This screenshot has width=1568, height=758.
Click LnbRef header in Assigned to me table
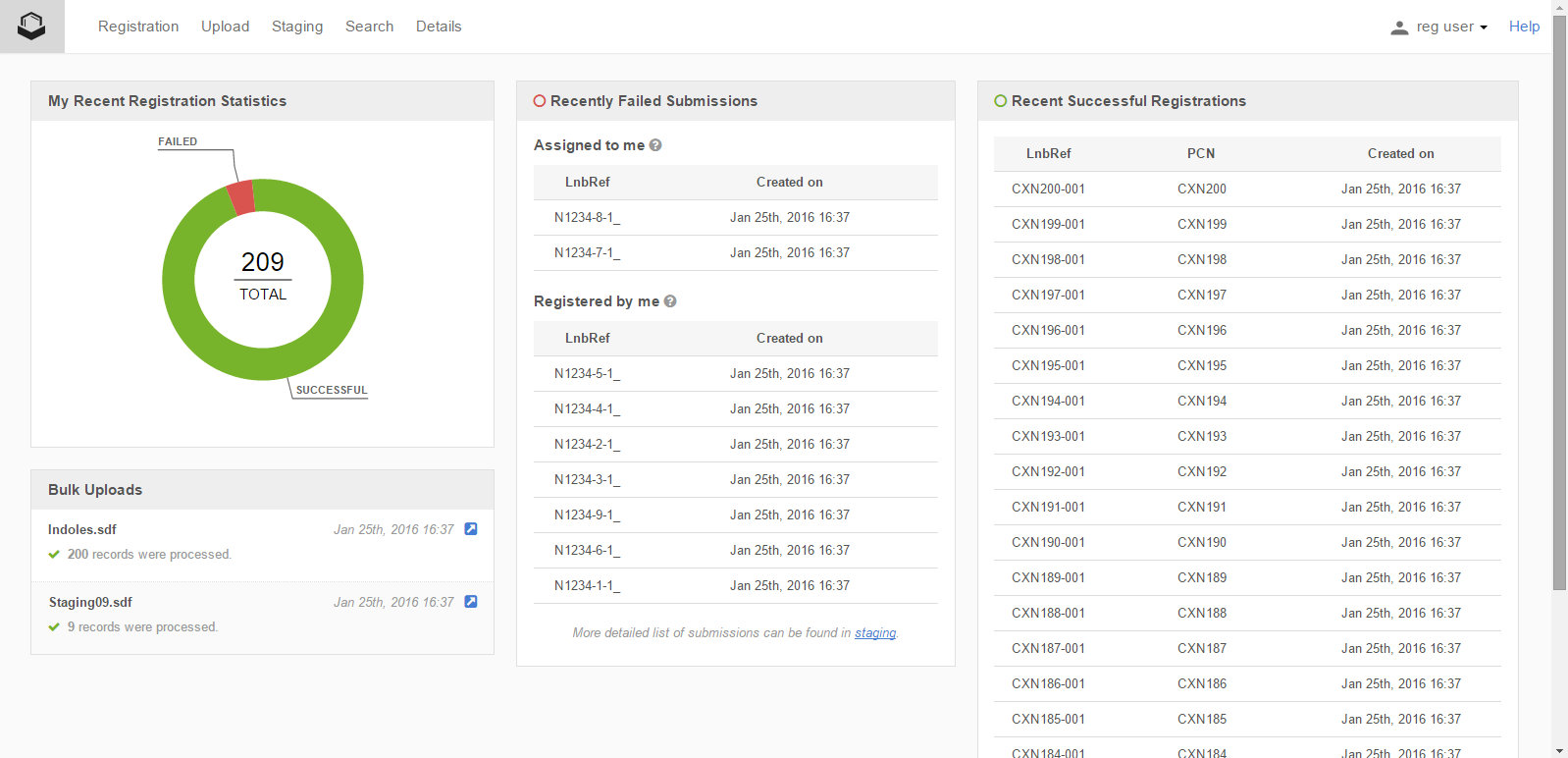(x=588, y=182)
